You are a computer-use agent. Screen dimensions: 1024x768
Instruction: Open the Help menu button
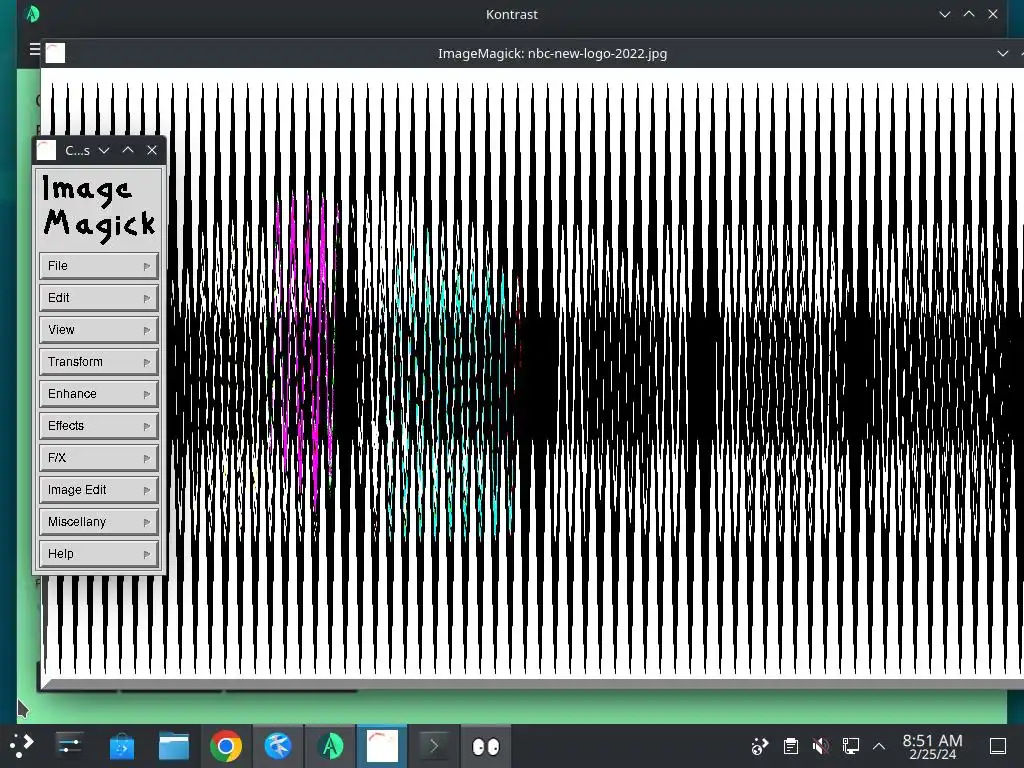(99, 554)
